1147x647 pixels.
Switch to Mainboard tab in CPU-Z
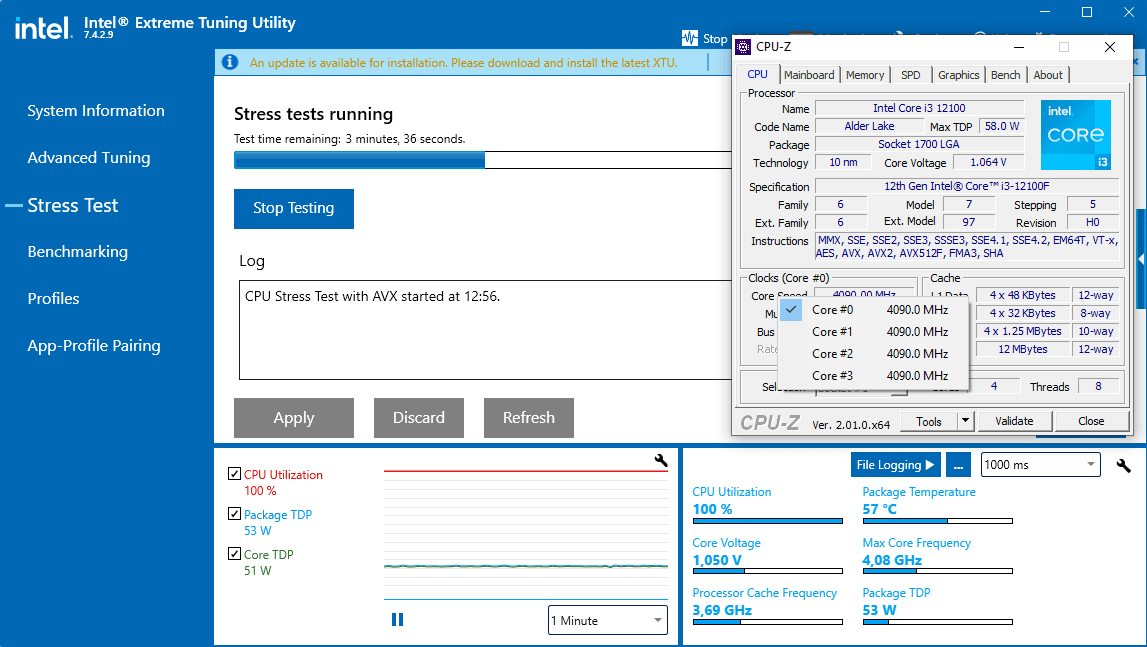[x=808, y=75]
